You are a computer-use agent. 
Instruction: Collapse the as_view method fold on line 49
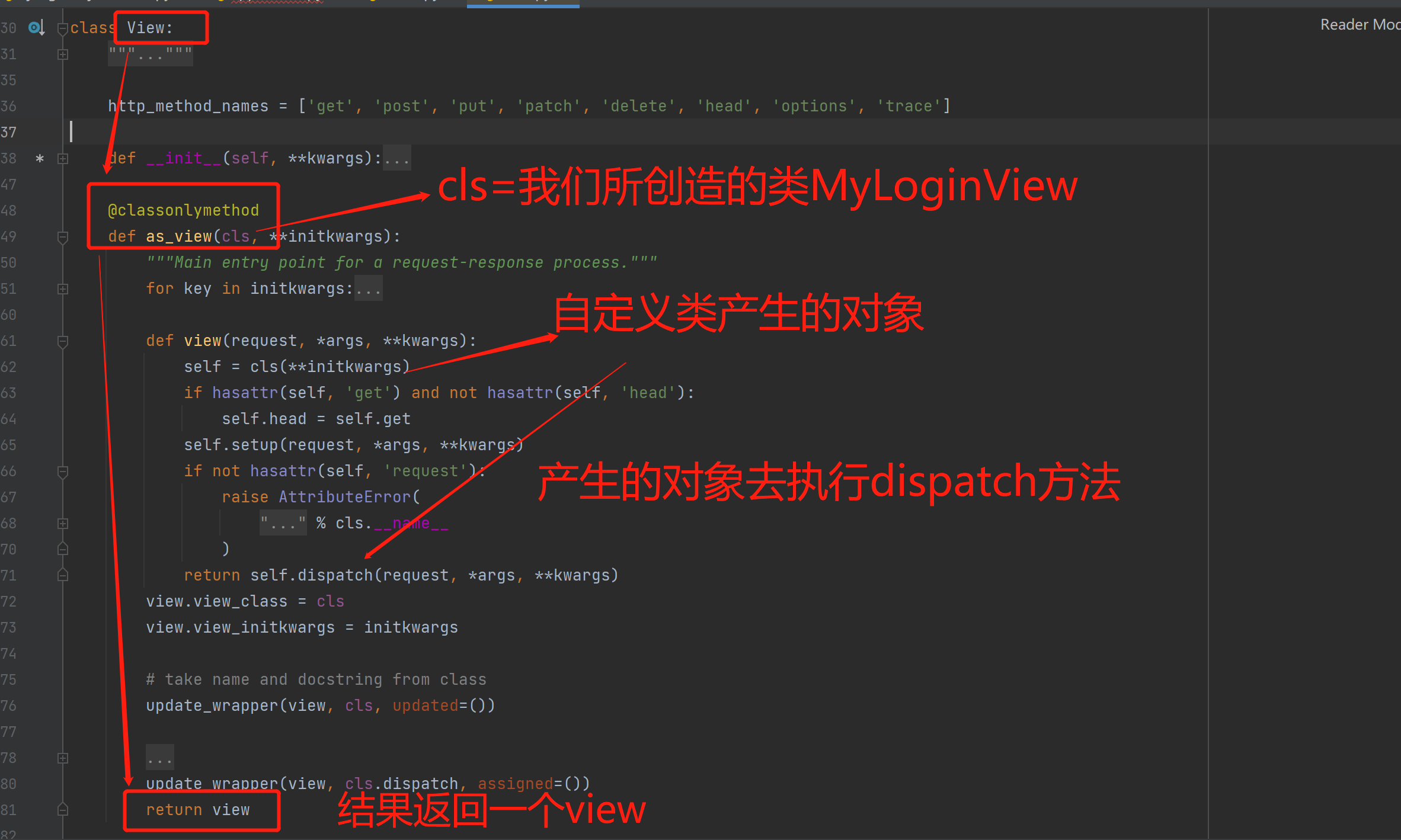pyautogui.click(x=63, y=237)
